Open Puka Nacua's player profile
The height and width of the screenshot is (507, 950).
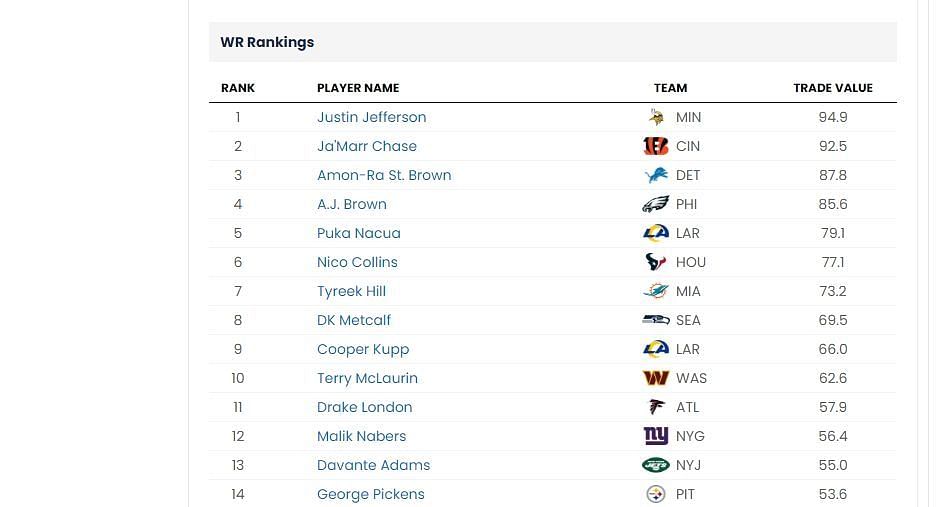(x=359, y=233)
